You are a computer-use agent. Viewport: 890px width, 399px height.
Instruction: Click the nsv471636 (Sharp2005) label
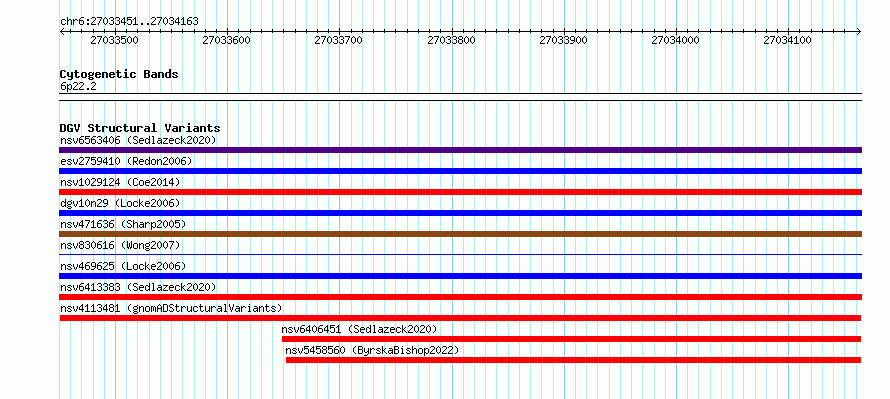point(123,224)
